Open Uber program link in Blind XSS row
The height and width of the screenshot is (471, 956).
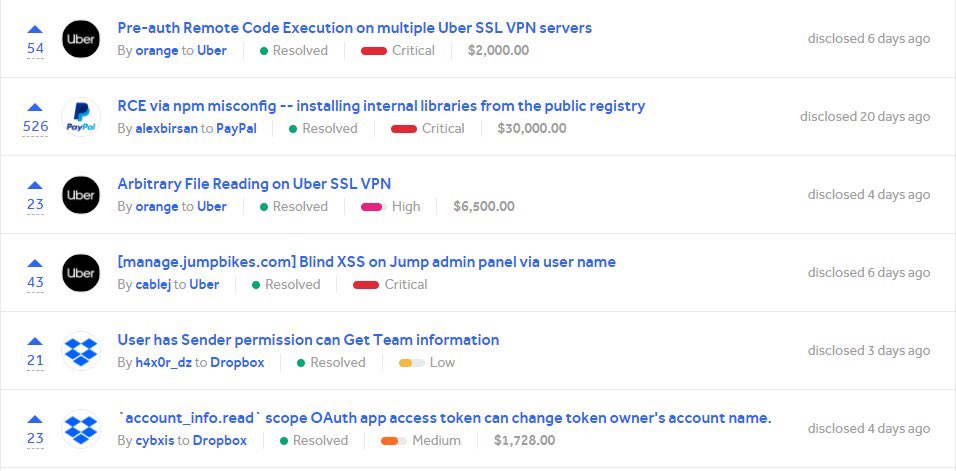tap(204, 285)
